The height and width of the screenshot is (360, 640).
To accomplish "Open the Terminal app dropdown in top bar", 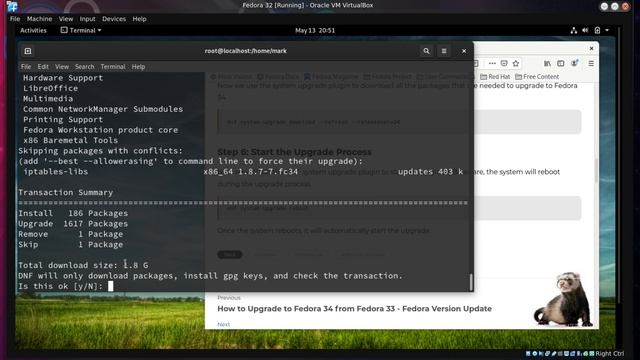I will [x=81, y=30].
